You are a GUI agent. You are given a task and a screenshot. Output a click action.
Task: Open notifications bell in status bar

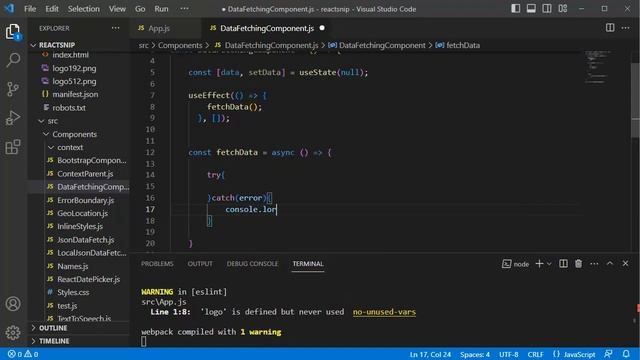coord(626,354)
